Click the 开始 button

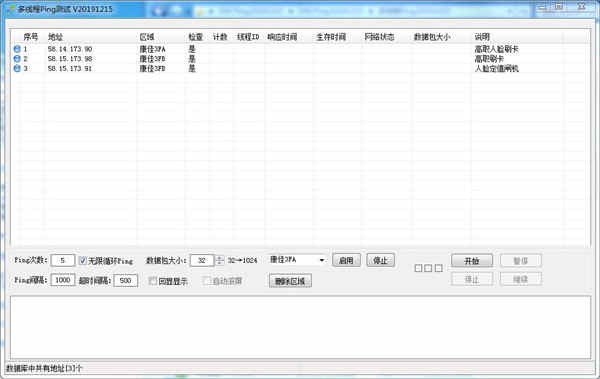pos(472,261)
